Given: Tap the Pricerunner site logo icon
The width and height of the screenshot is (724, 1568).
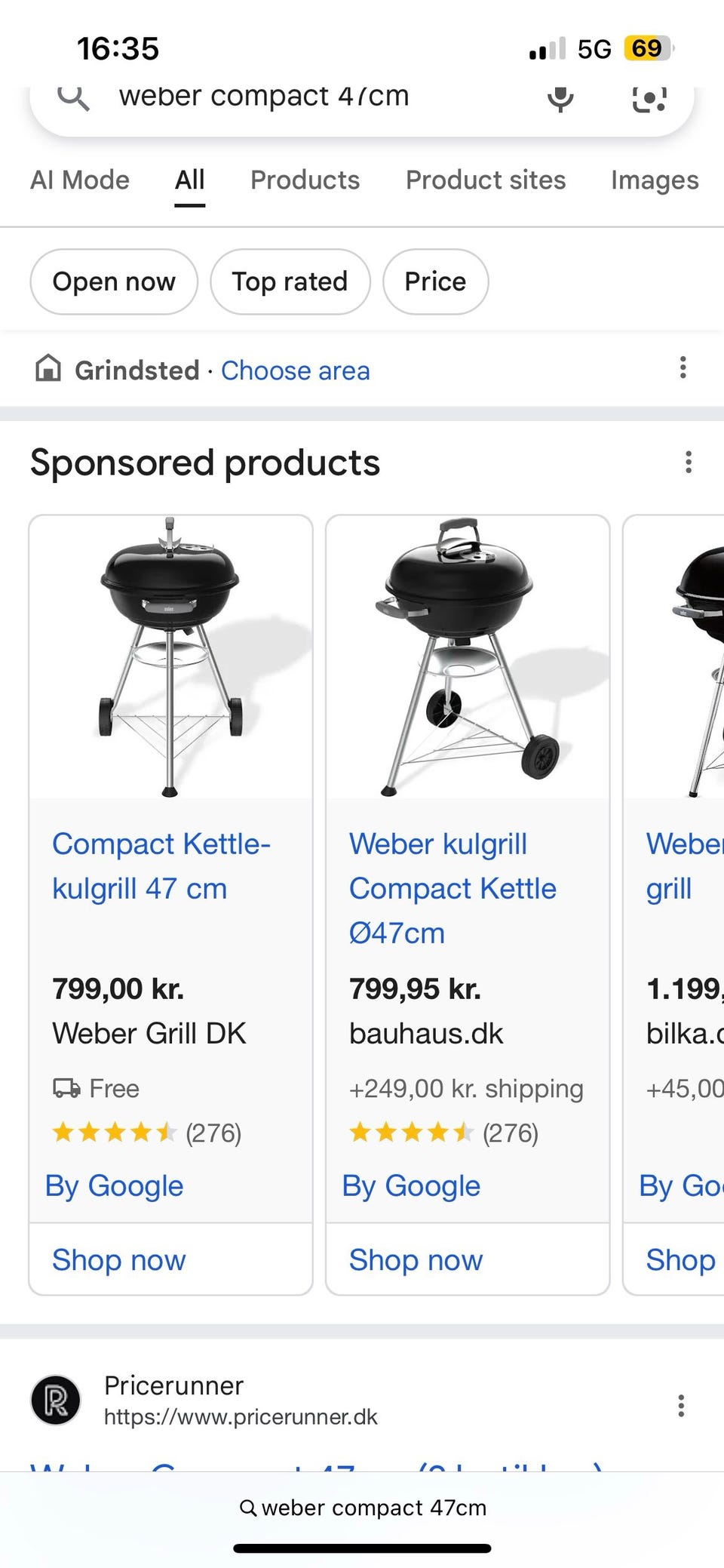Looking at the screenshot, I should pyautogui.click(x=55, y=1400).
